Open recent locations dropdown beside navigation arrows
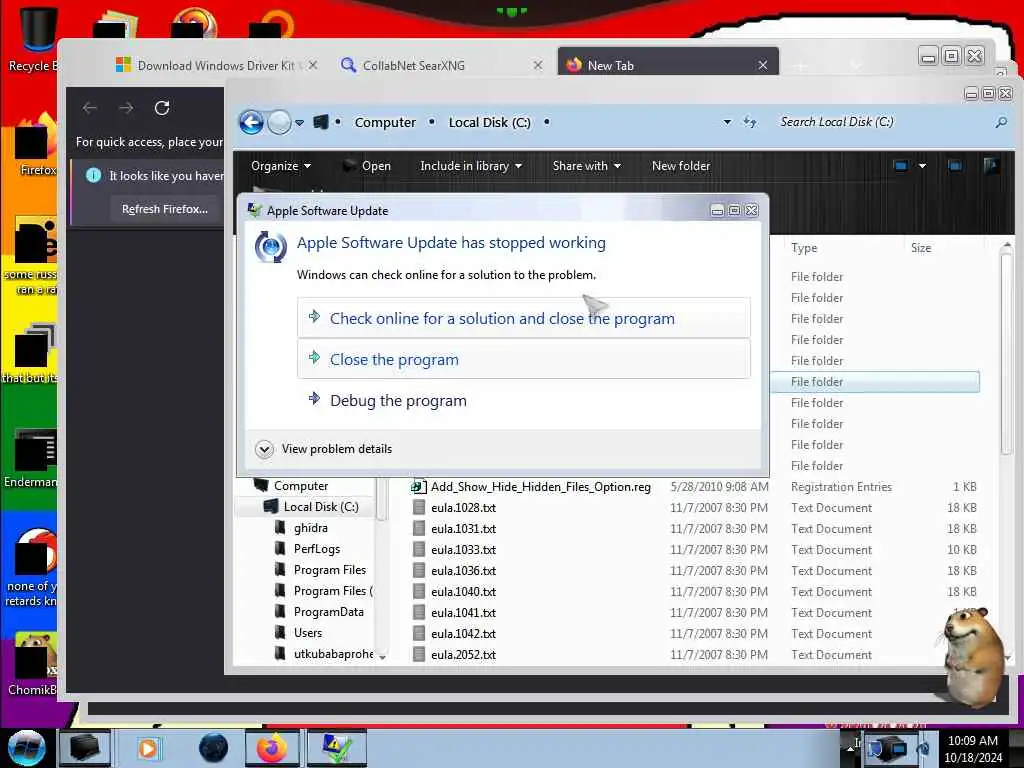Viewport: 1024px width, 768px height. tap(300, 122)
